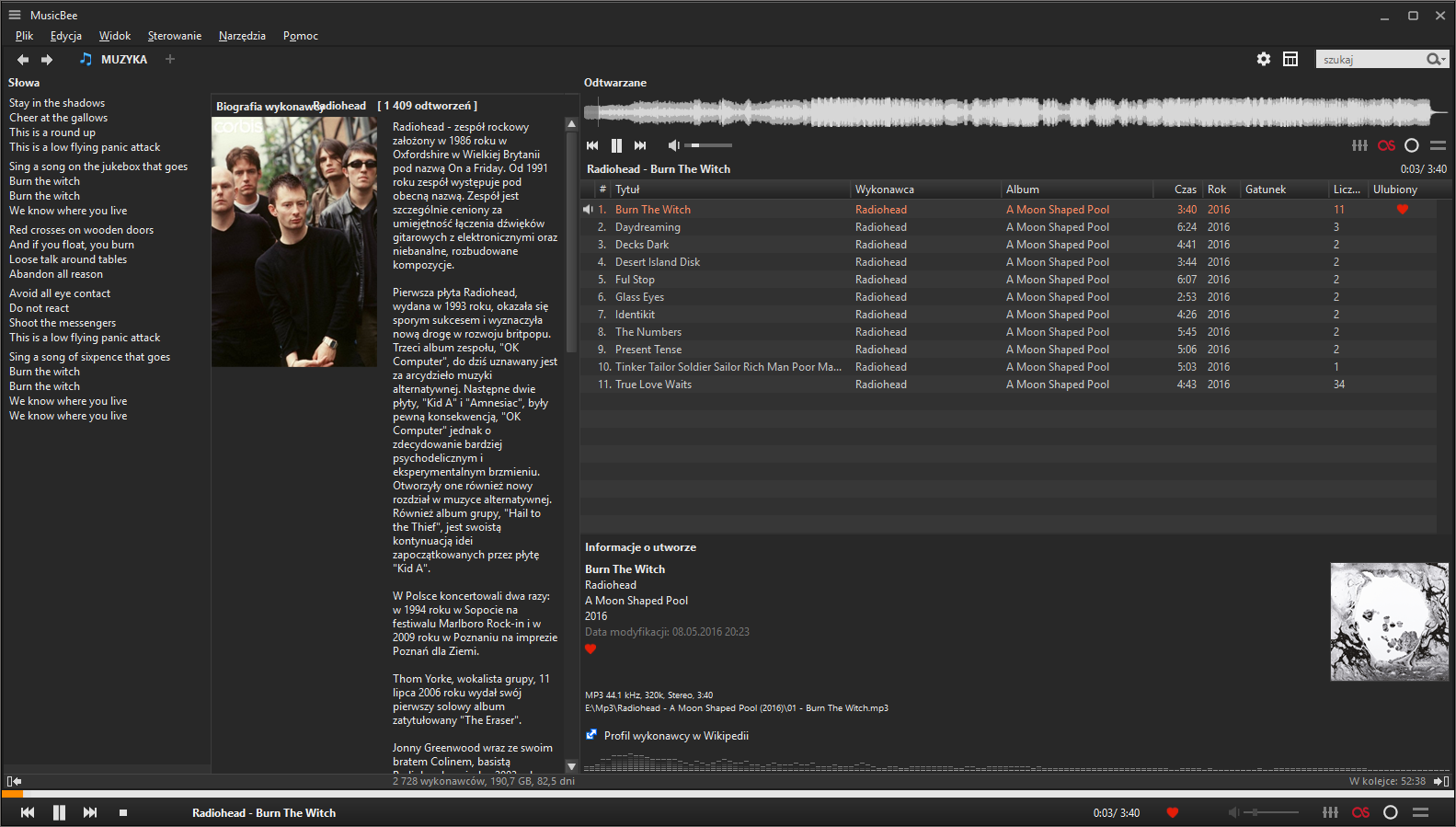Screen dimensions: 1456x827
Task: Go forward with the right arrow icon
Action: click(x=47, y=60)
